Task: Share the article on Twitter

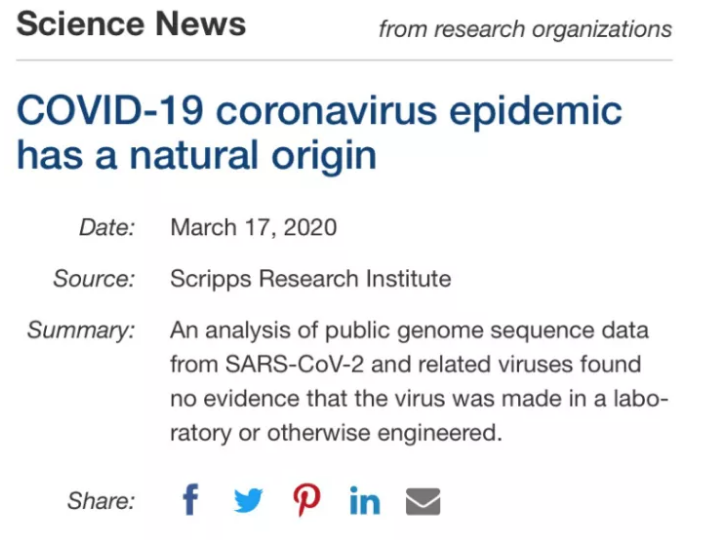Action: tap(247, 500)
